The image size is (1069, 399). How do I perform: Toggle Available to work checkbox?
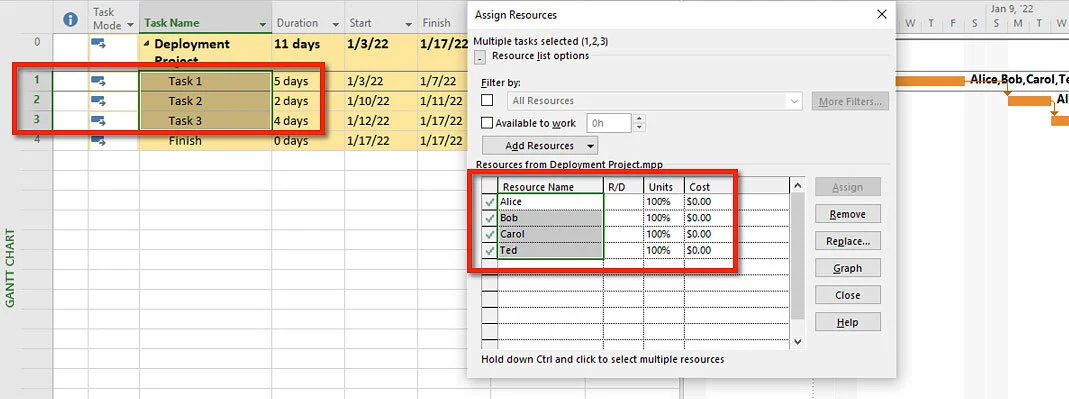[487, 123]
